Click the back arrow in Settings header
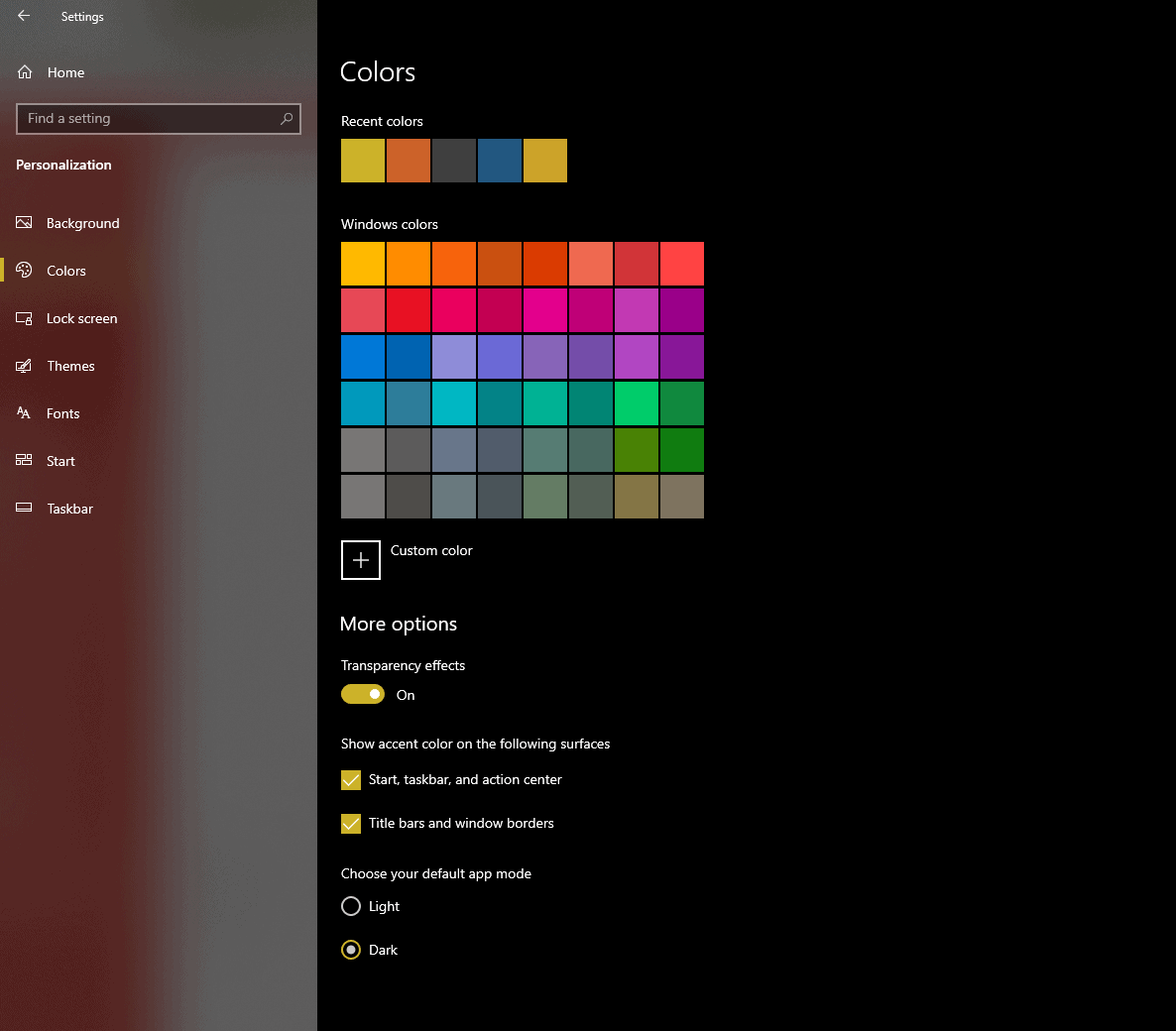Viewport: 1176px width, 1031px height. (24, 16)
